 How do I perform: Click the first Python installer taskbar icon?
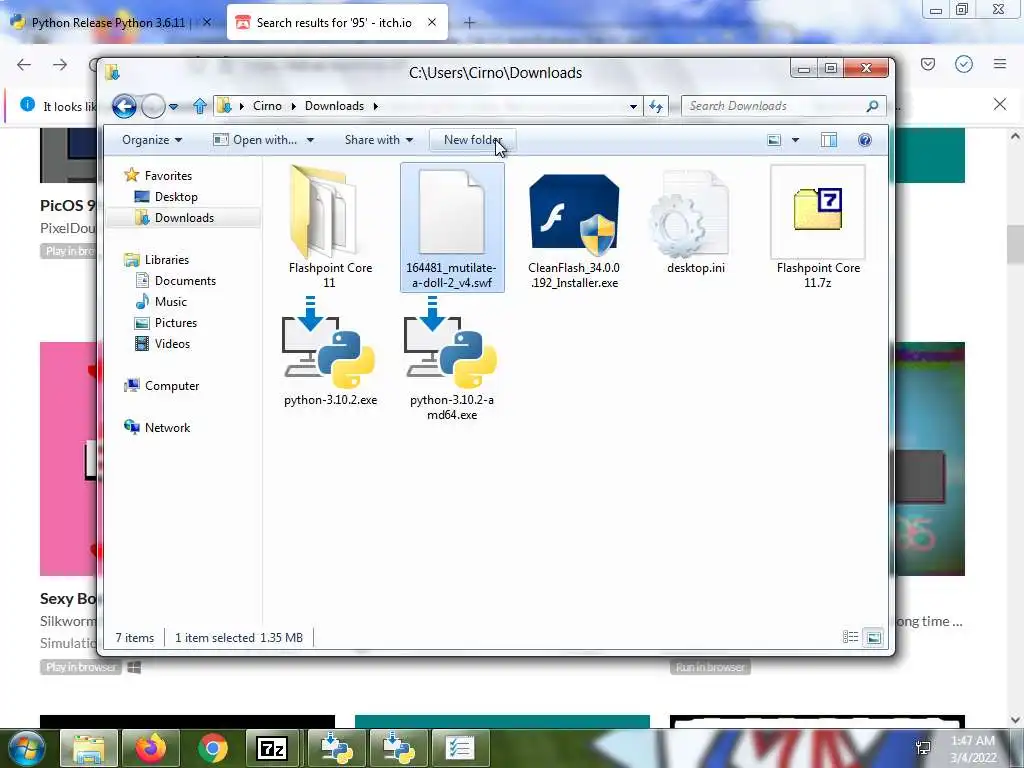pyautogui.click(x=336, y=748)
